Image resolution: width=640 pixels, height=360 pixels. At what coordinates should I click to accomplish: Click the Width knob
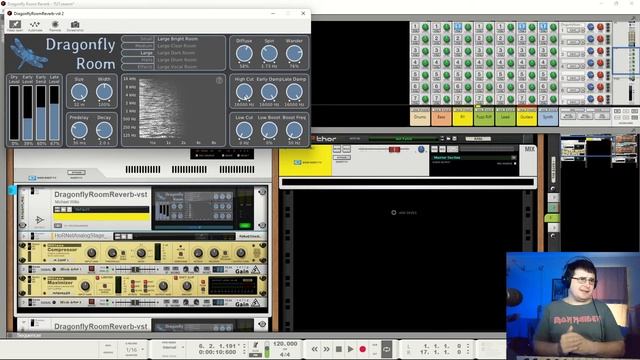pyautogui.click(x=104, y=92)
